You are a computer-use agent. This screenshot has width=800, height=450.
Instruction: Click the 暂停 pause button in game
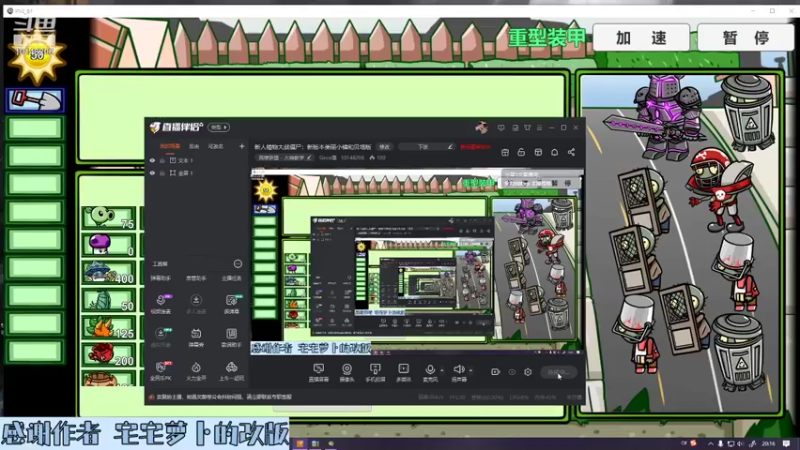click(745, 38)
